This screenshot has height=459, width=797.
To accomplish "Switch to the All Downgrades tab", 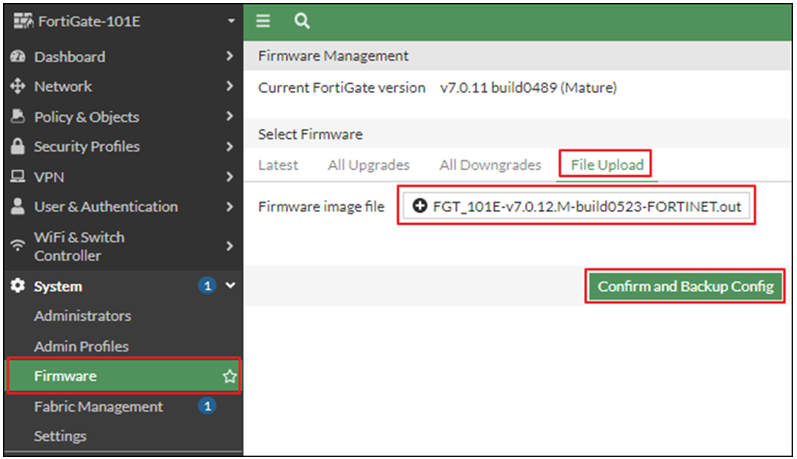I will [x=490, y=165].
